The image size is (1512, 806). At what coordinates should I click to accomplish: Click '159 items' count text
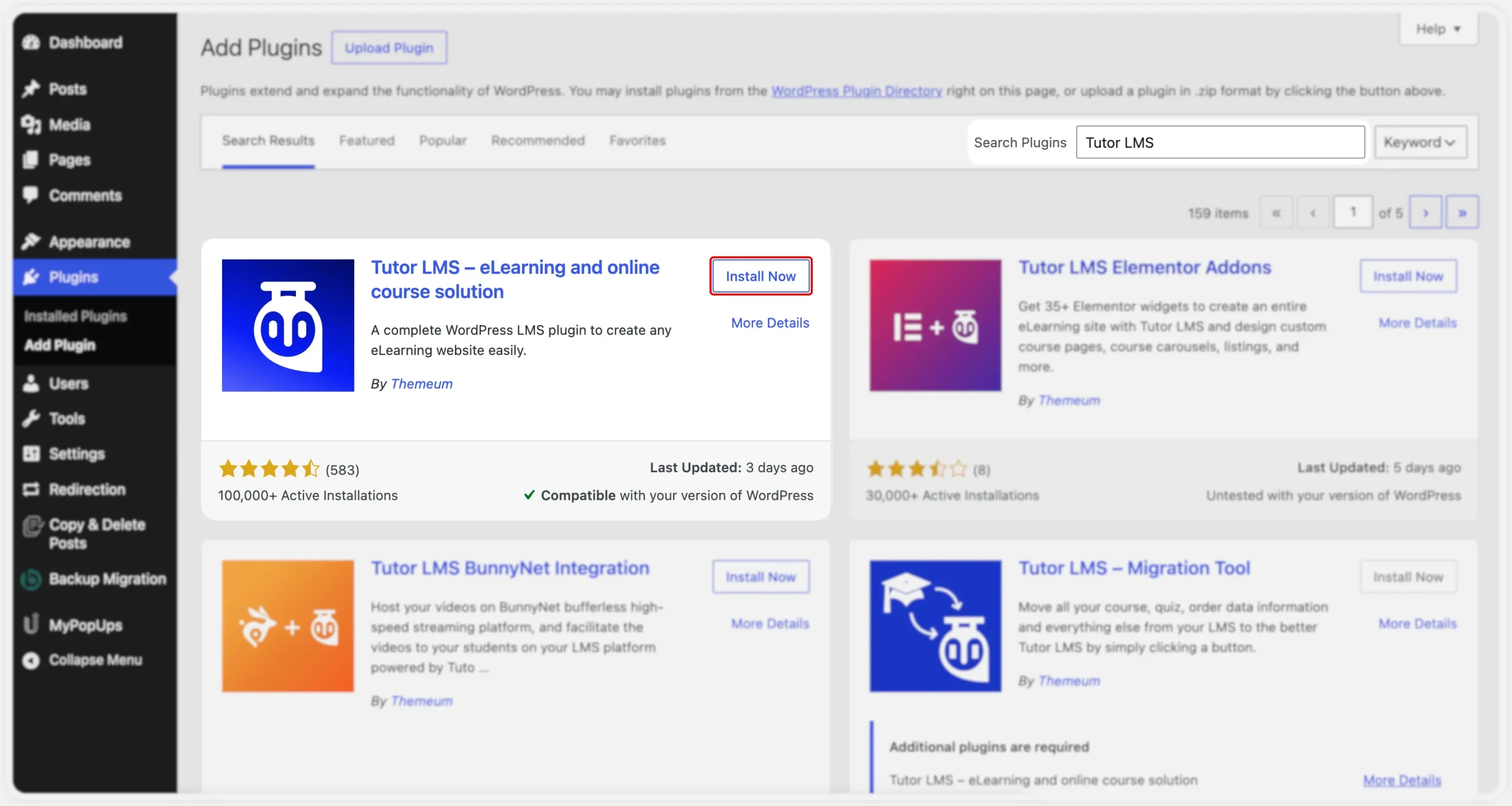1218,213
